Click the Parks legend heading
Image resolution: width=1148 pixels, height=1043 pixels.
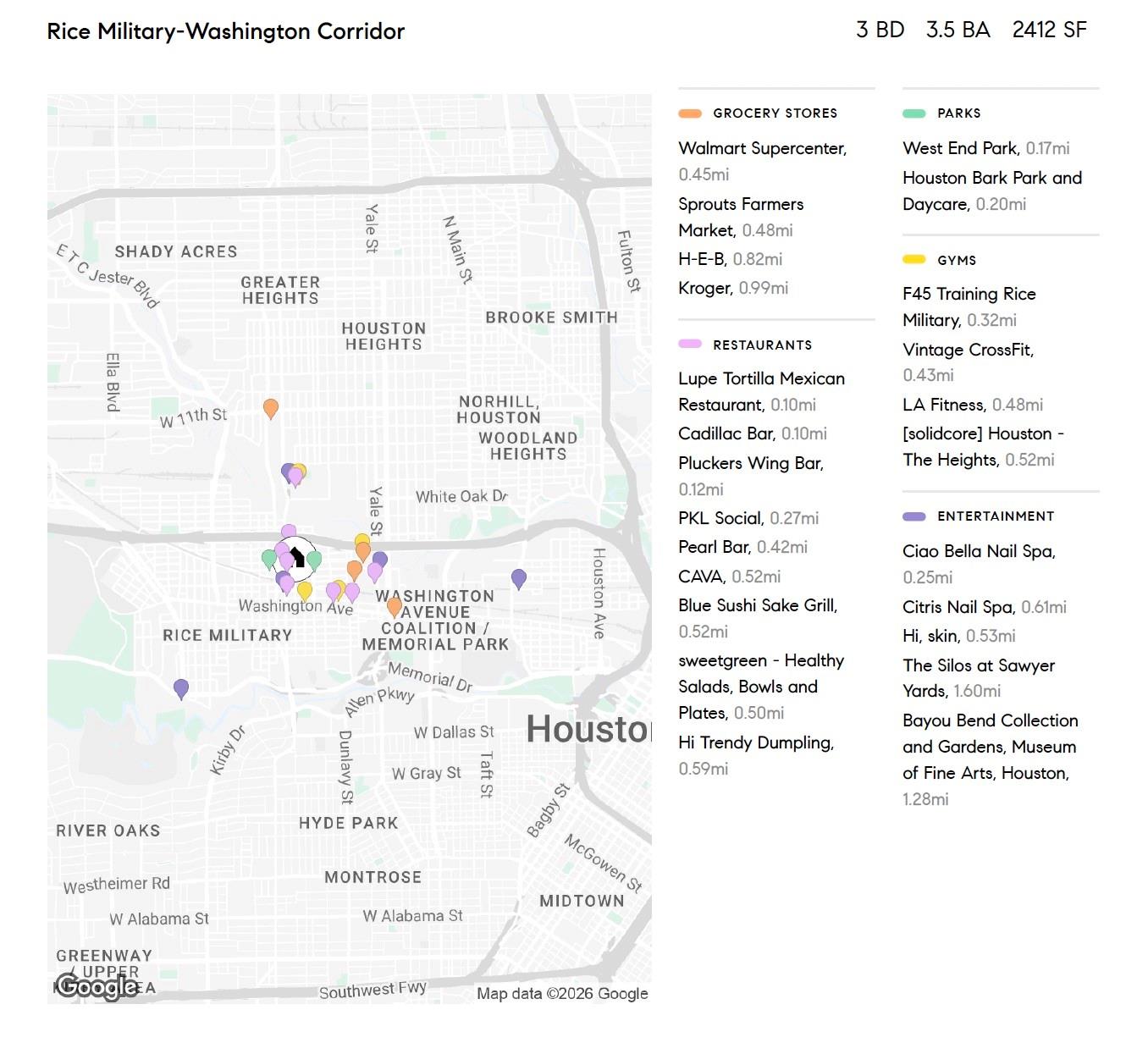[x=959, y=113]
